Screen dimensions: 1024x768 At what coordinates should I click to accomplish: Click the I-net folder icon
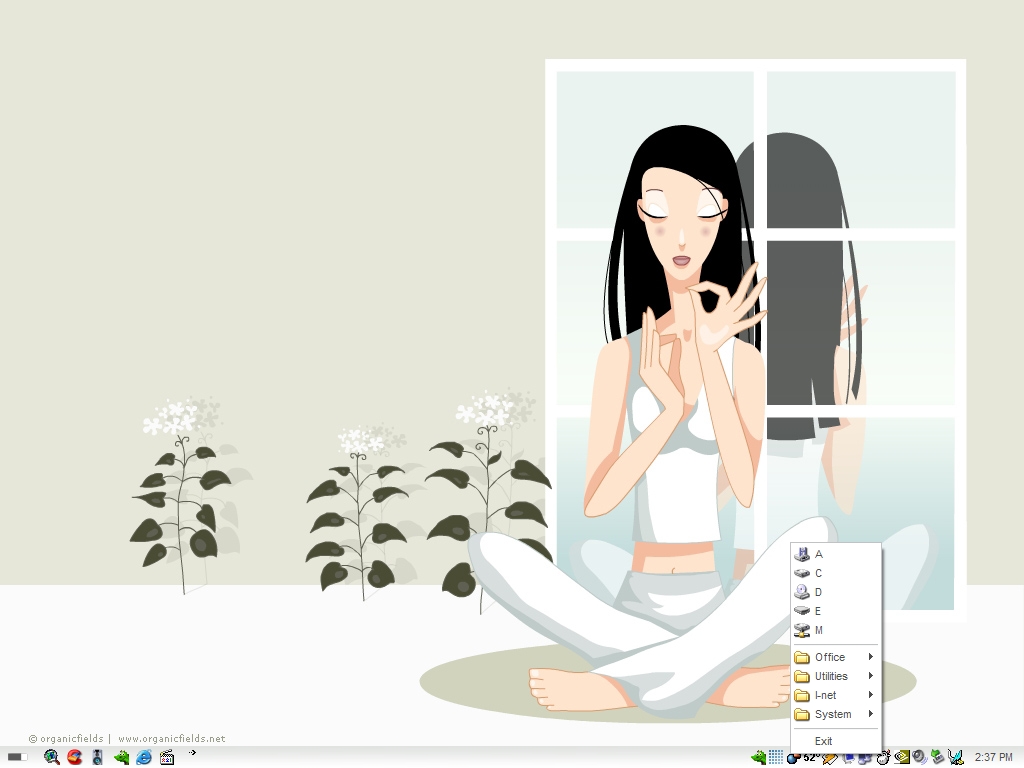click(x=802, y=696)
